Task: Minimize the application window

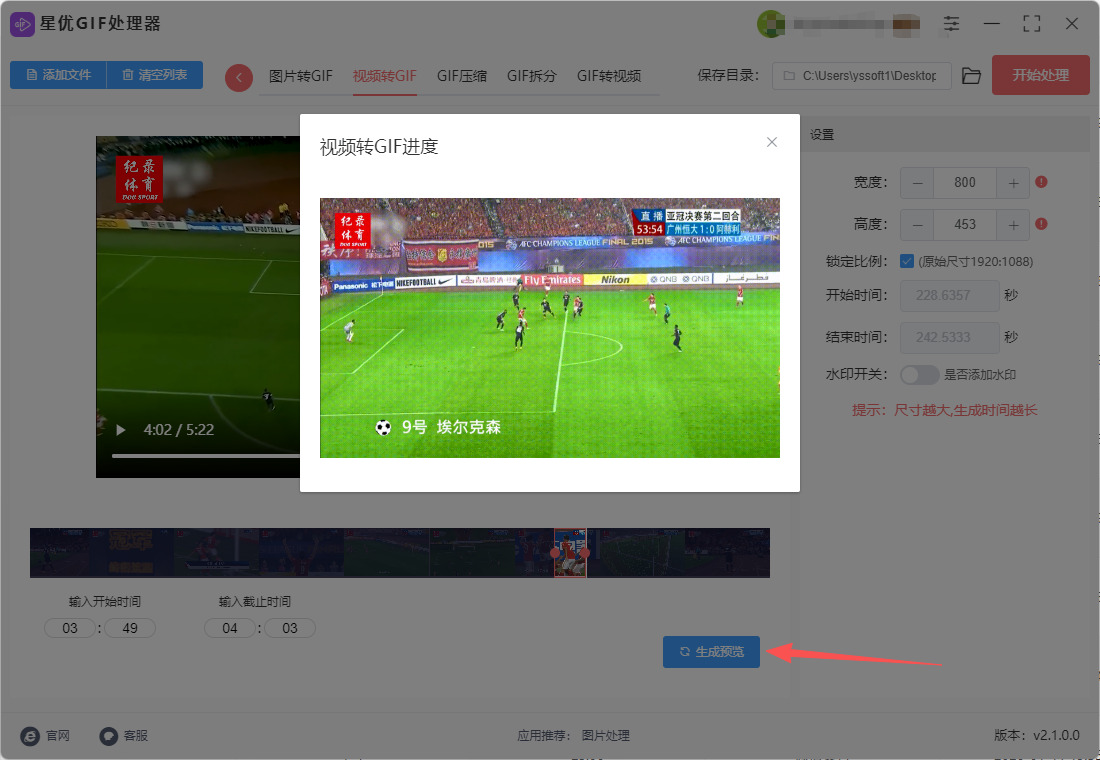Action: click(x=991, y=24)
